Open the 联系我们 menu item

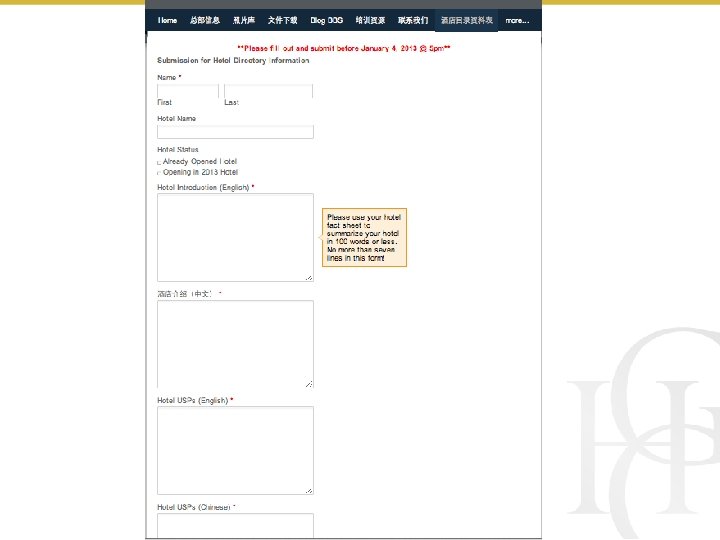point(413,20)
